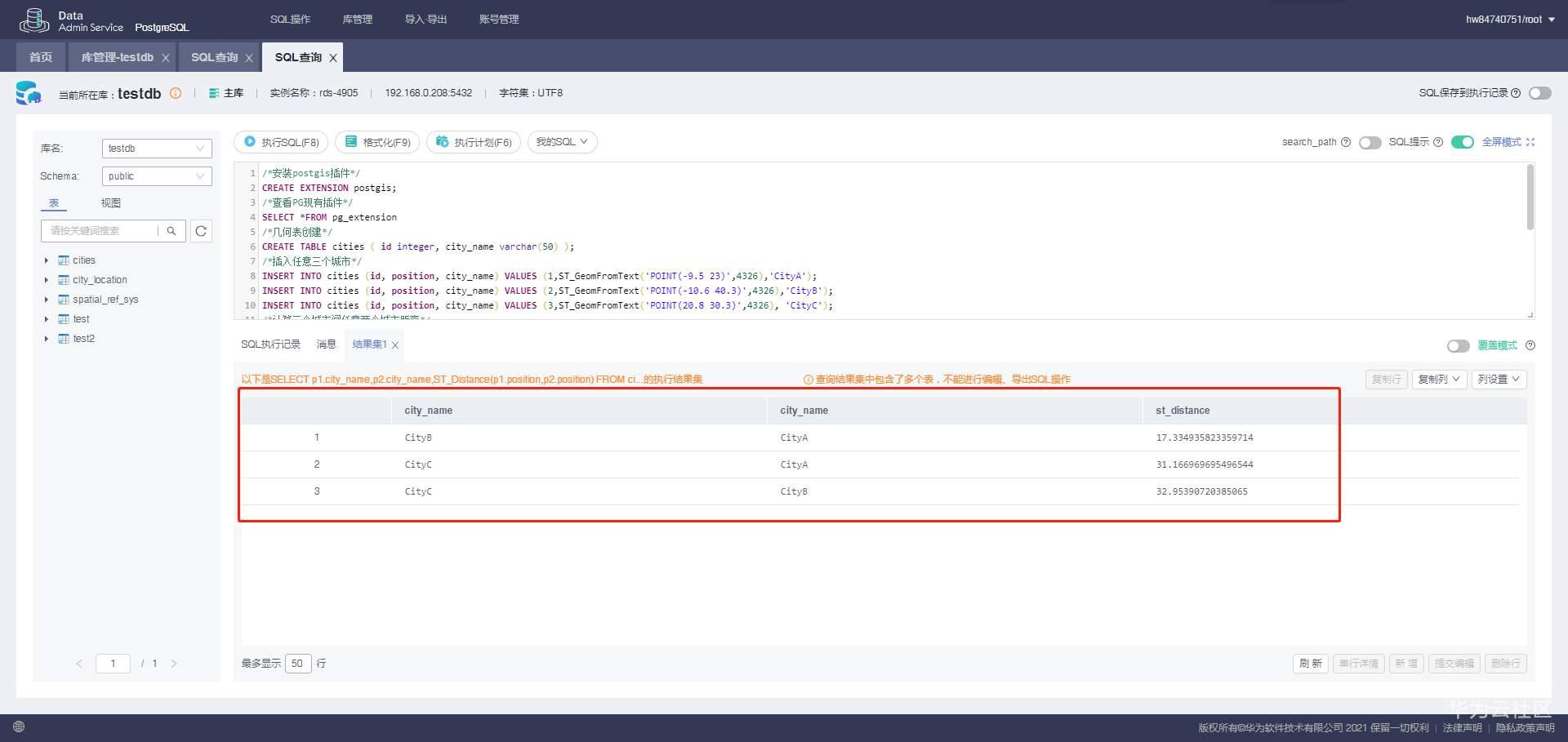Image resolution: width=1568 pixels, height=742 pixels.
Task: Go to previous page of table list
Action: (79, 664)
